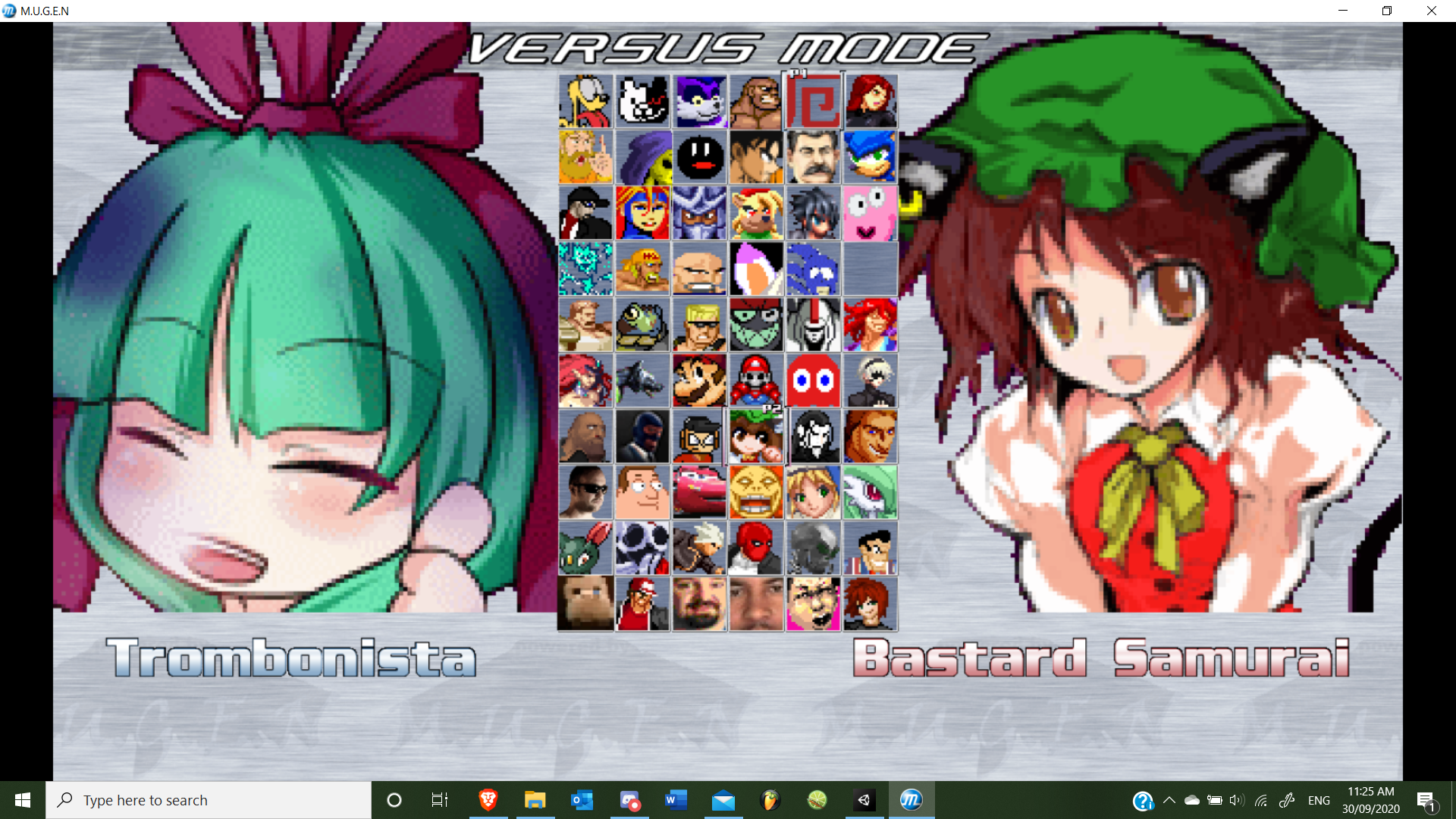The width and height of the screenshot is (1456, 819).
Task: Launch Brave browser from the taskbar
Action: pos(488,800)
